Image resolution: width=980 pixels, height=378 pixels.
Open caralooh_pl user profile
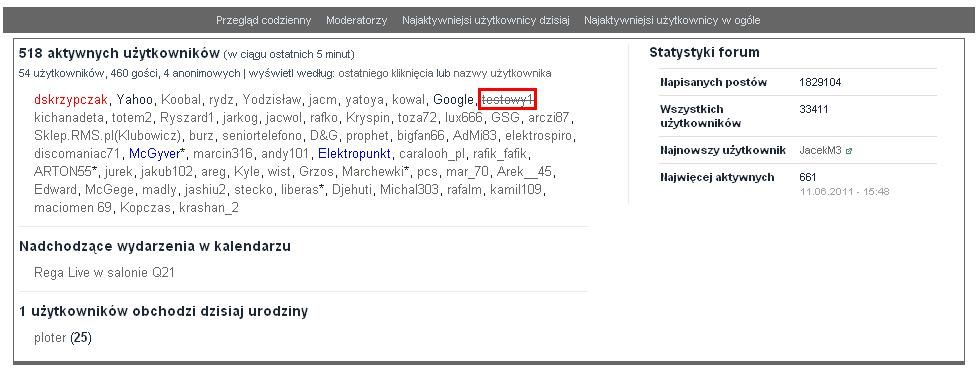coord(431,153)
